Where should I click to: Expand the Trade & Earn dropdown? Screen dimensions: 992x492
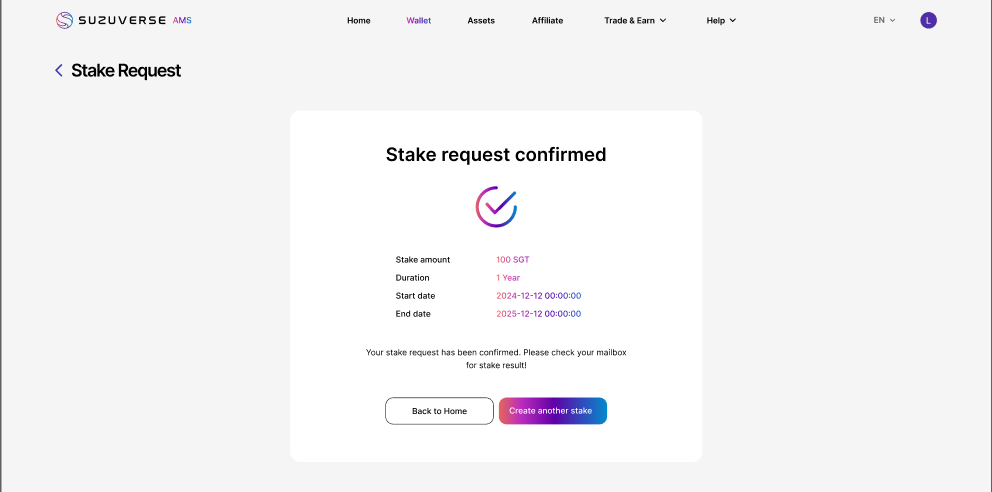635,20
